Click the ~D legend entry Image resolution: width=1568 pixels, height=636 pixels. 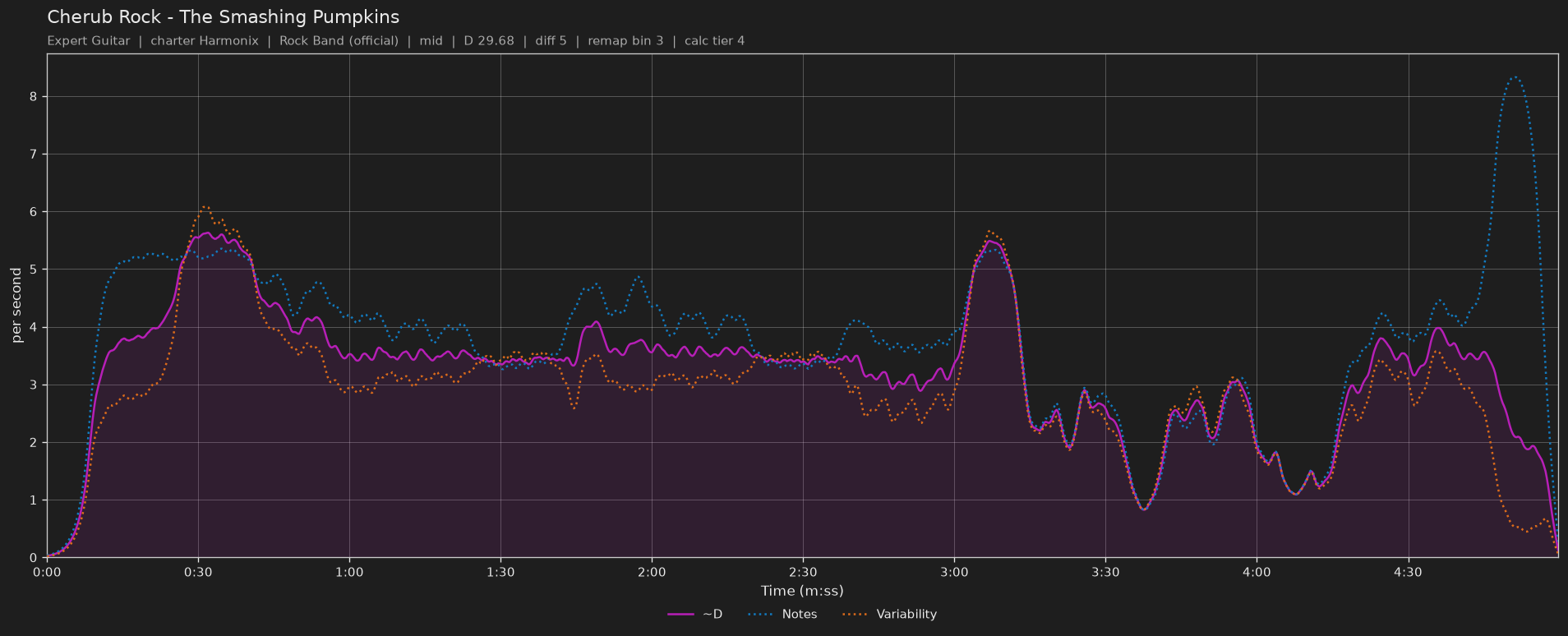point(695,614)
